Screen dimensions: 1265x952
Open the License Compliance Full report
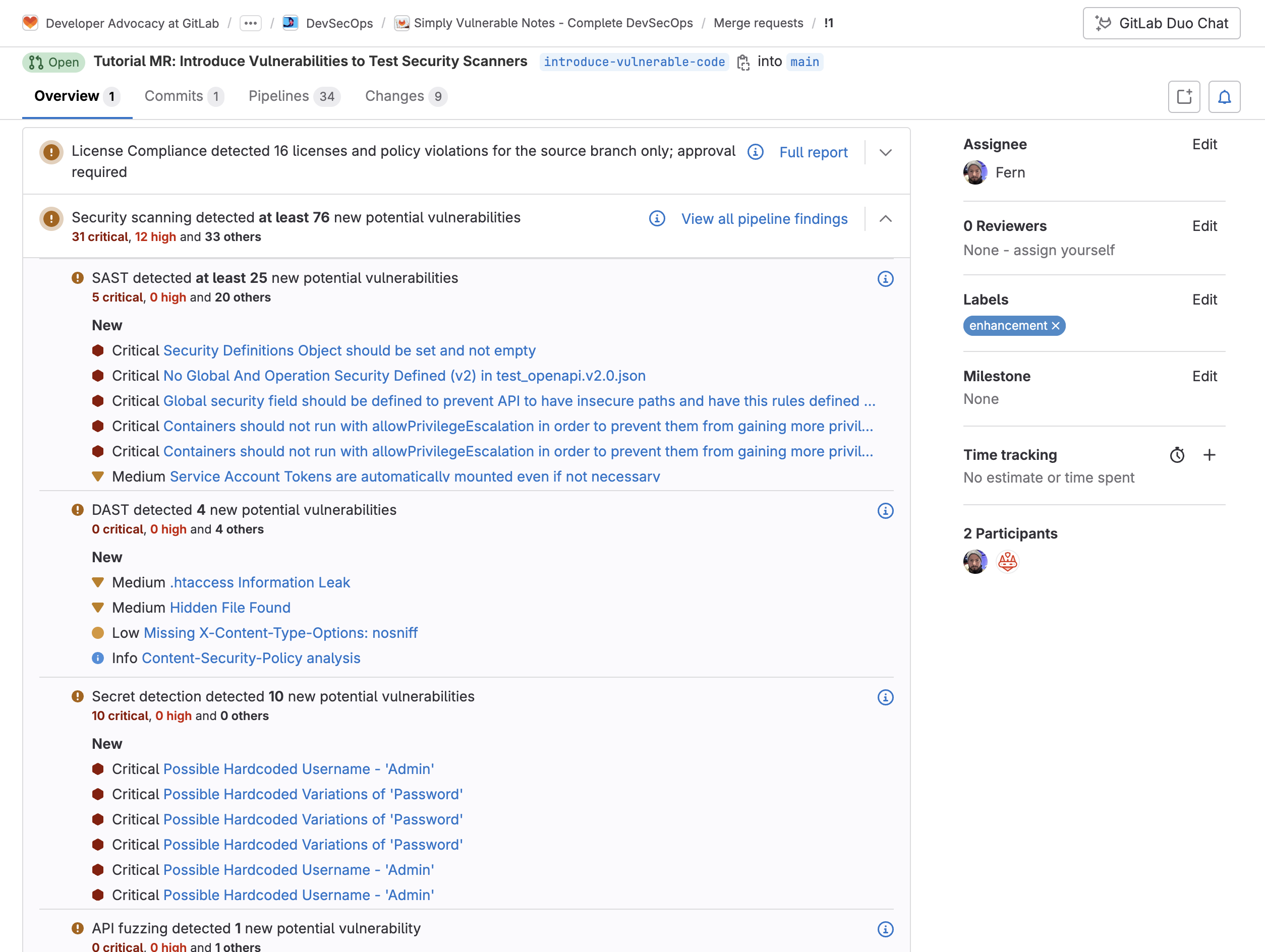(813, 152)
